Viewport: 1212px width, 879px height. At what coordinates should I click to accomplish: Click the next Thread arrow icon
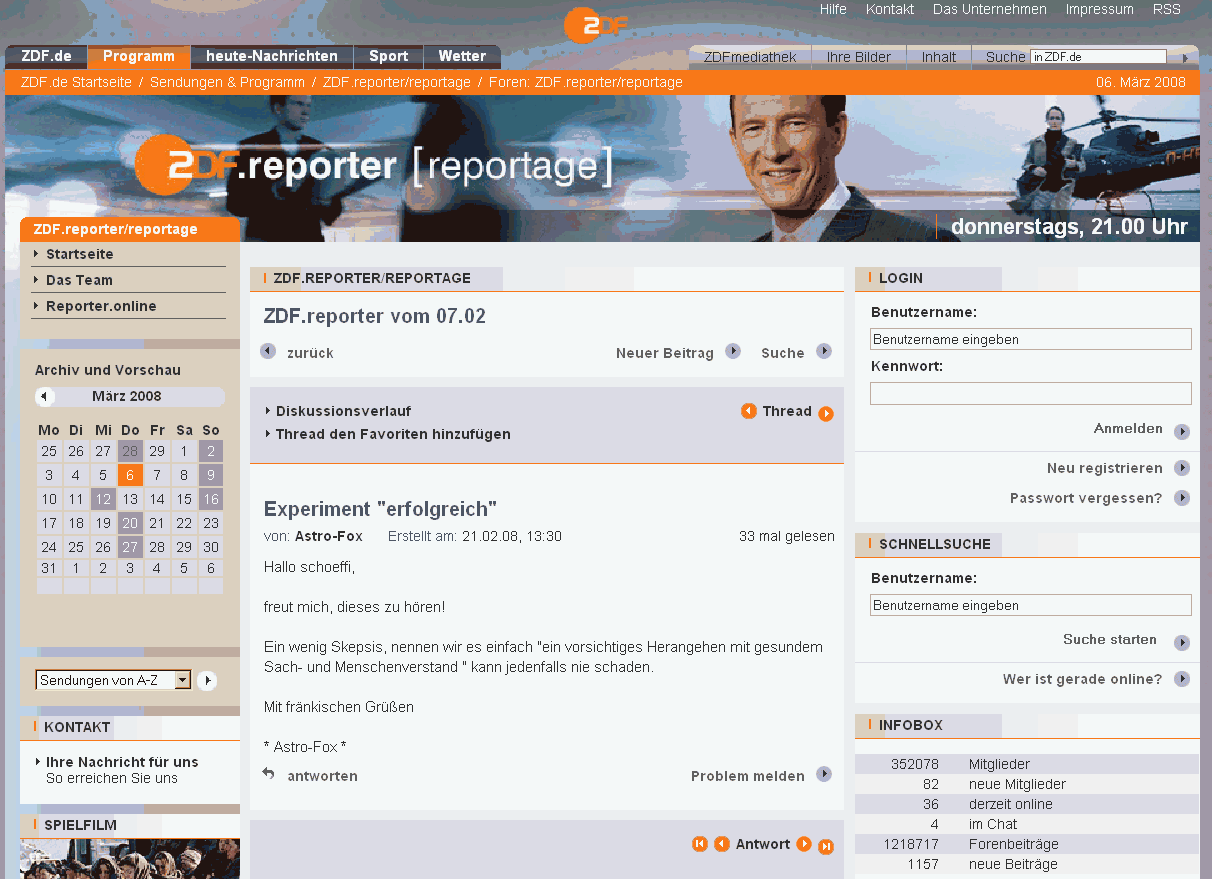click(x=826, y=414)
